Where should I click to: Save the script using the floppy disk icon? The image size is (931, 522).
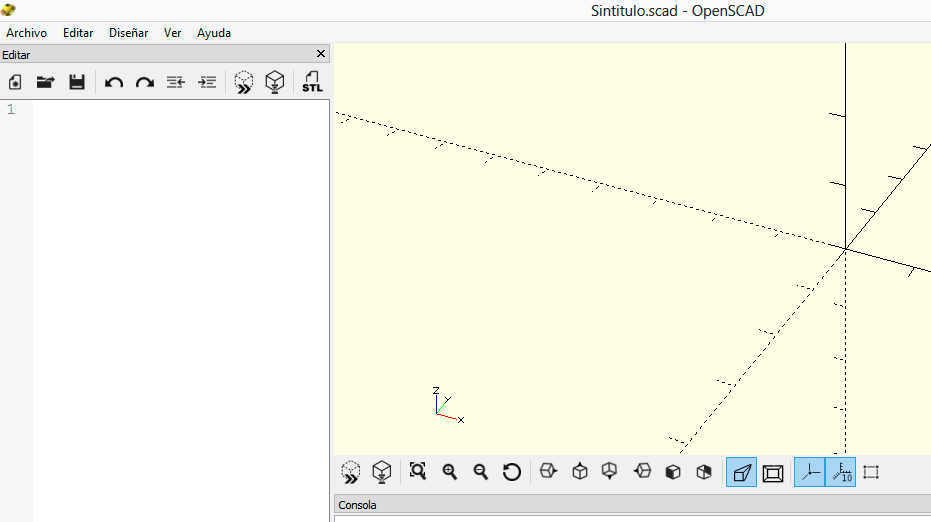[76, 82]
